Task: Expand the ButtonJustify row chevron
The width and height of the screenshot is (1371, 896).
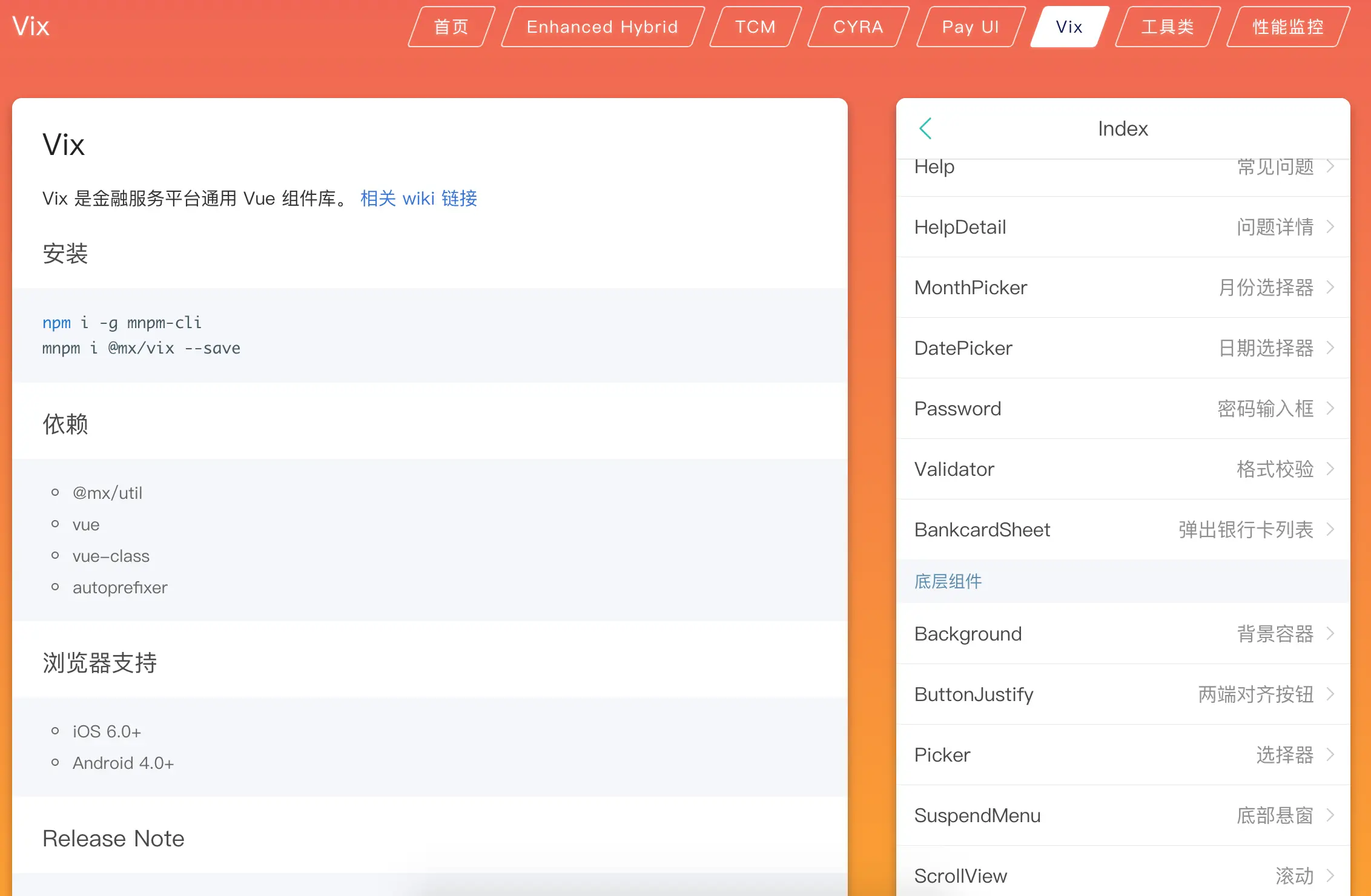Action: point(1330,694)
